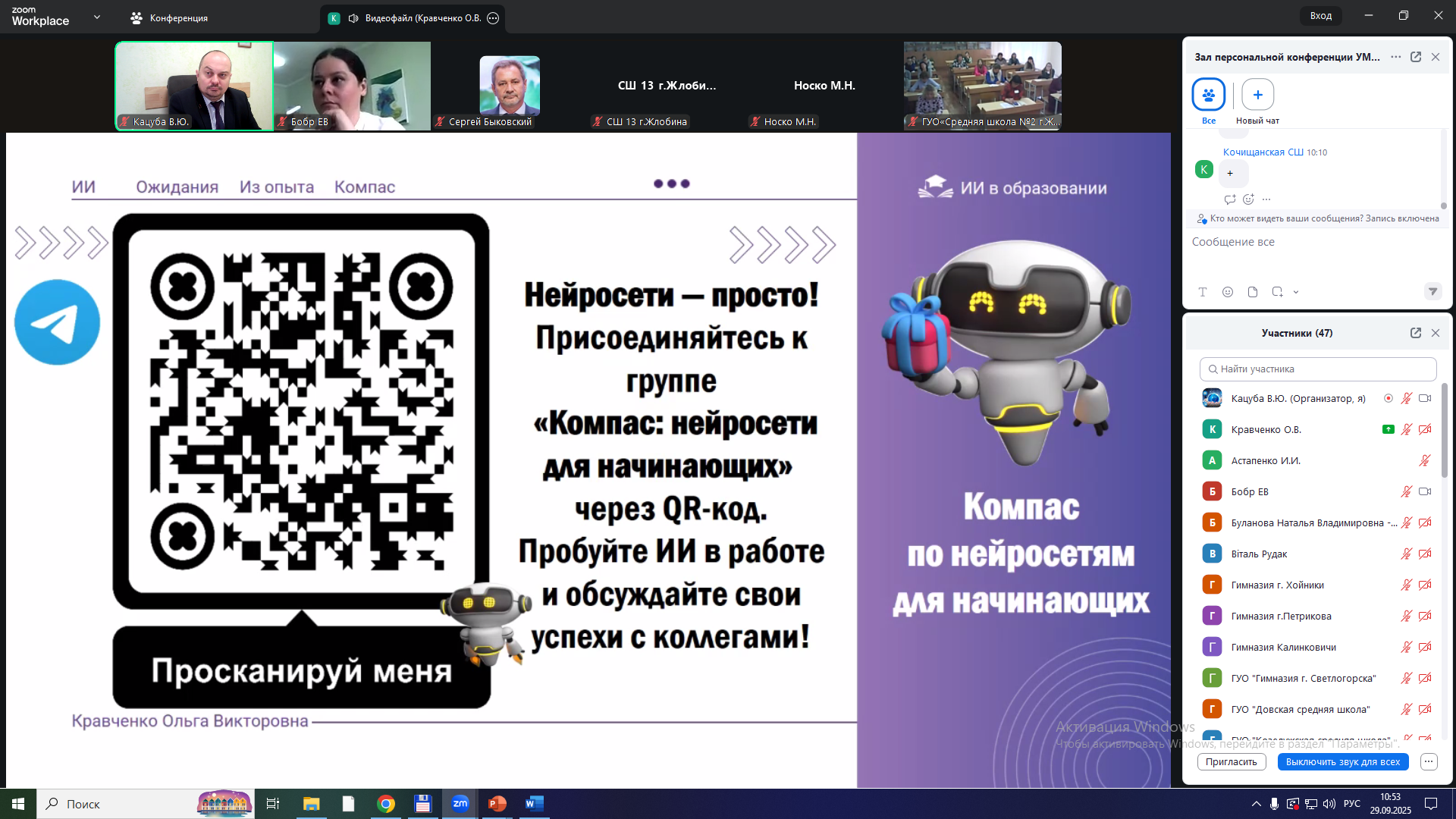Viewport: 1456px width, 819px height.
Task: Click the text formatting icon in chat
Action: 1203,292
